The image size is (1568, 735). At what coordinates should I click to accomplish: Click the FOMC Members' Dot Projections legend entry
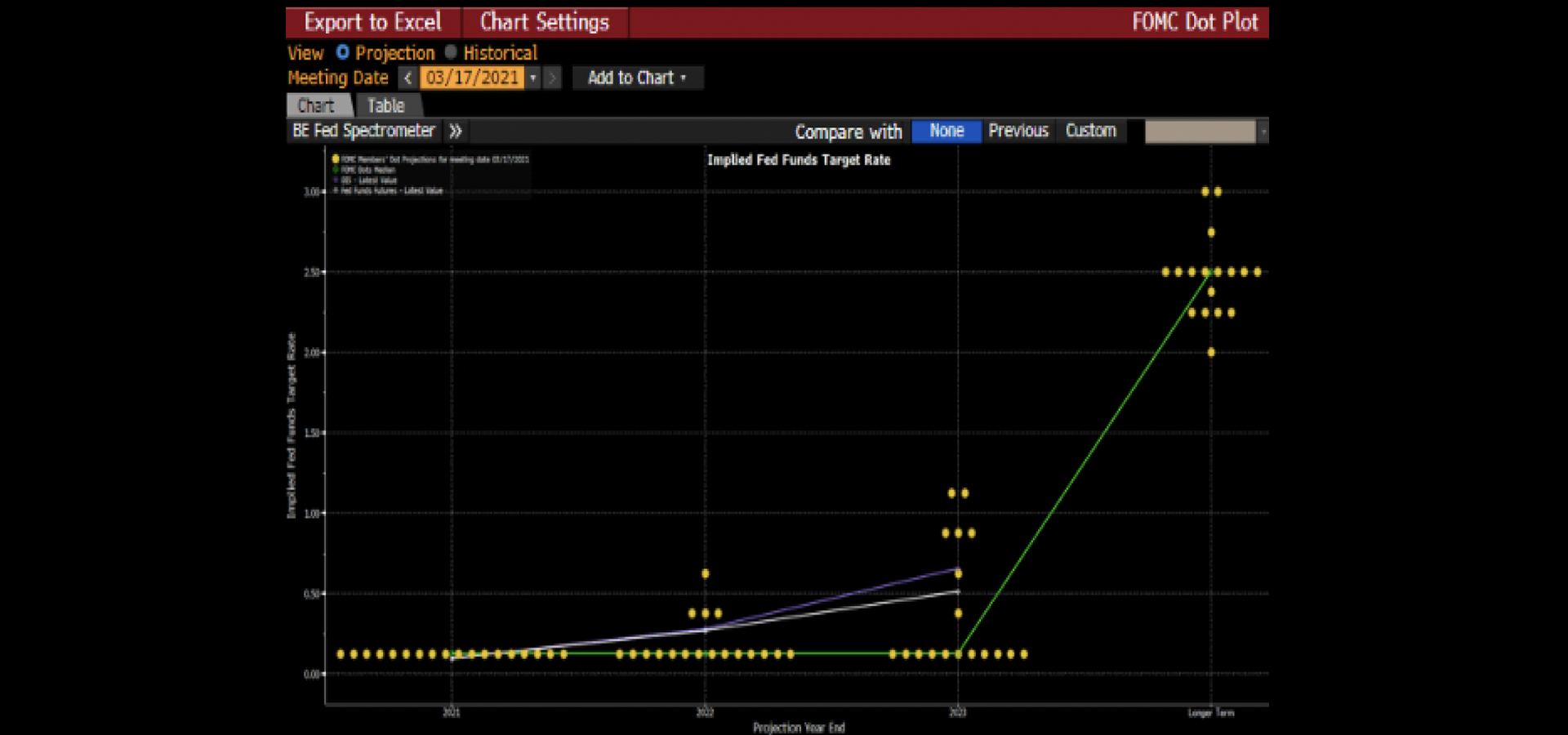pyautogui.click(x=430, y=159)
